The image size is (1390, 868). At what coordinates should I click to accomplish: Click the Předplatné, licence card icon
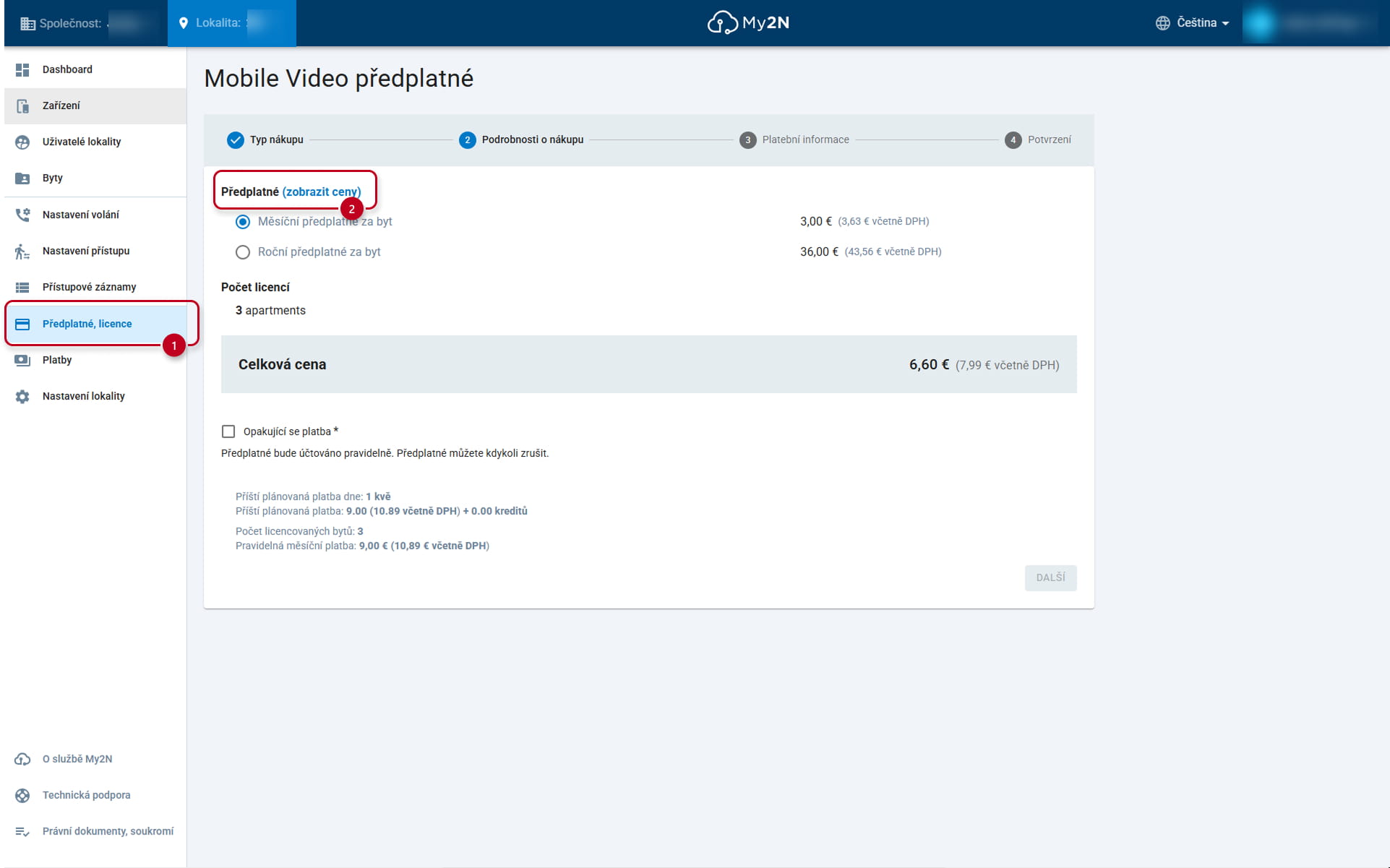22,324
